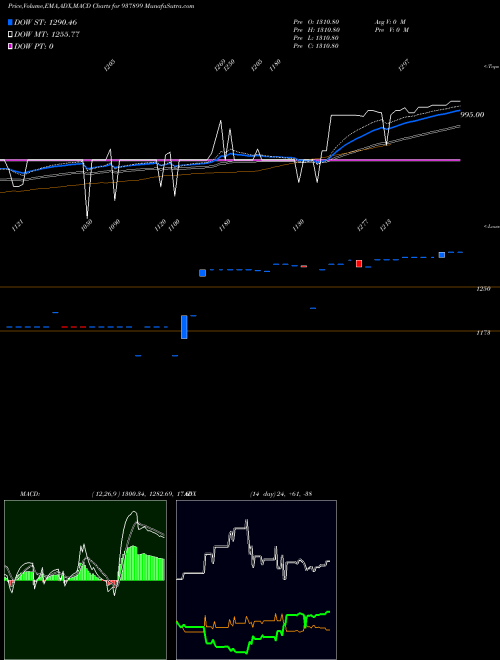Select the DOW ST: 1290.46 label
Viewport: 500px width, 660px height.
45,22
